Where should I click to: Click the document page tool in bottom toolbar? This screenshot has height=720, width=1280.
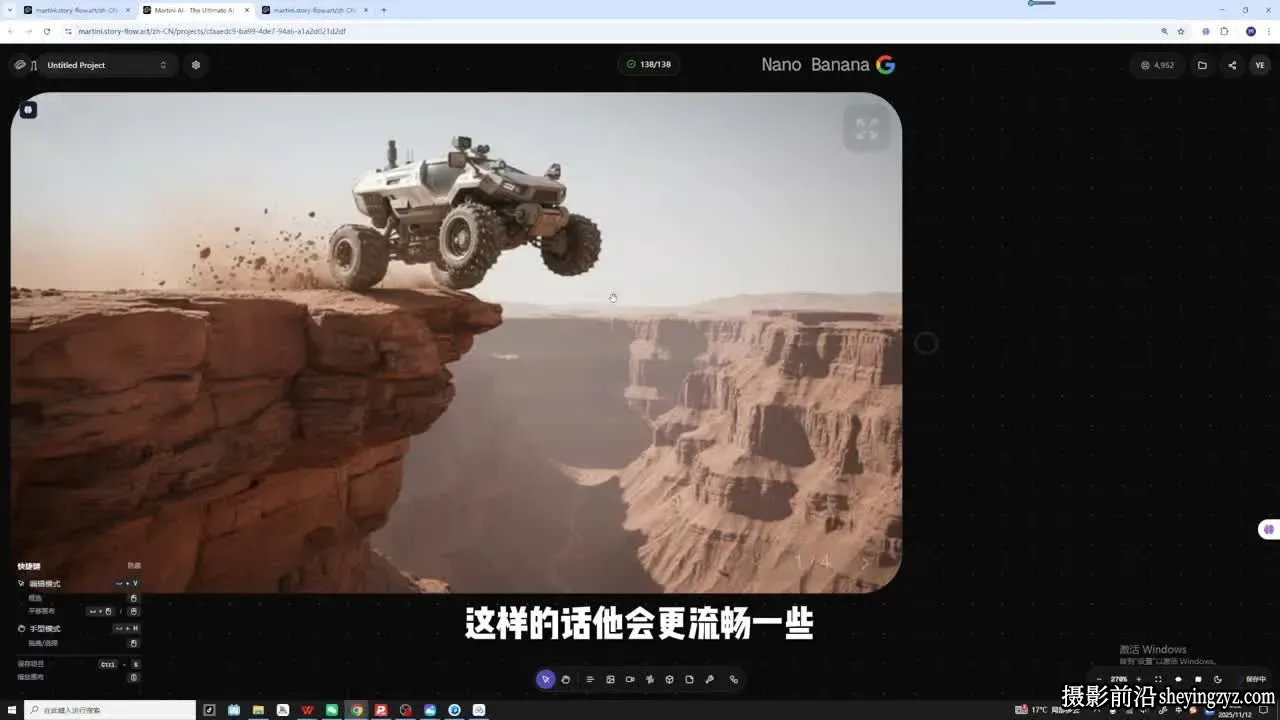point(689,679)
